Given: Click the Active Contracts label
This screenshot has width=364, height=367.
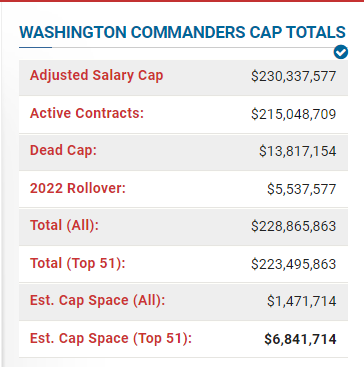Looking at the screenshot, I should pos(87,113).
